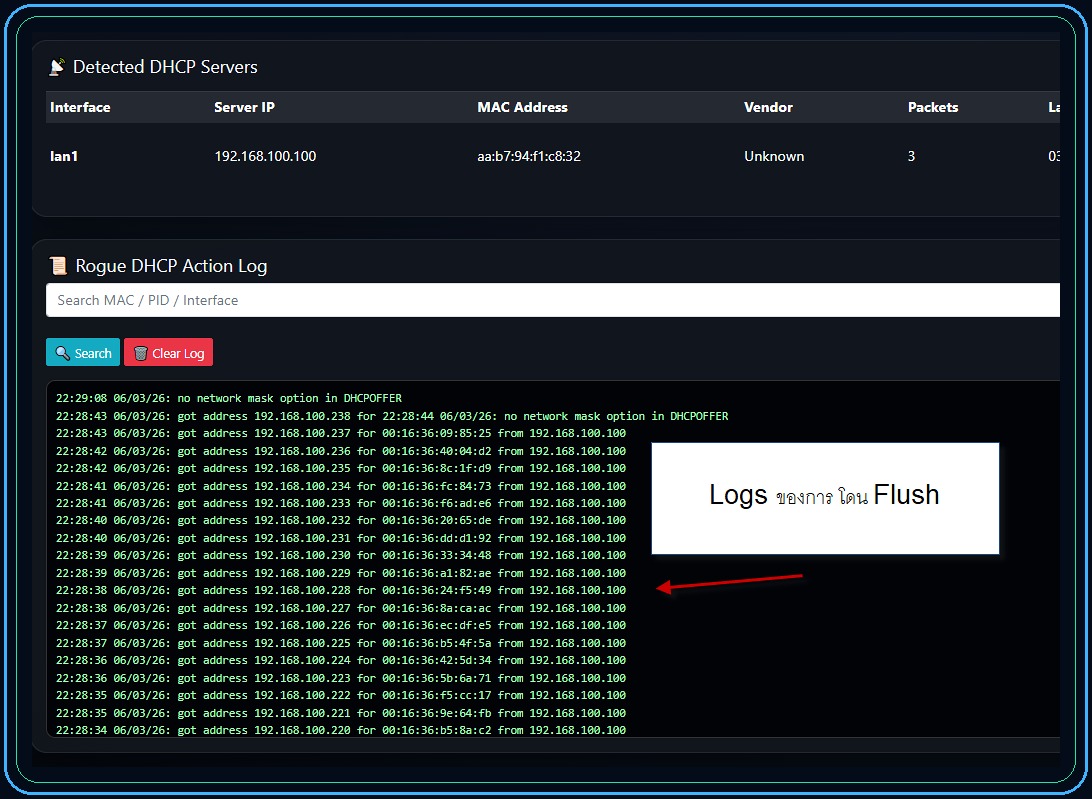Click the Rogue DHCP Action Log heading
Screen dimensions: 1092x799
pyautogui.click(x=171, y=266)
